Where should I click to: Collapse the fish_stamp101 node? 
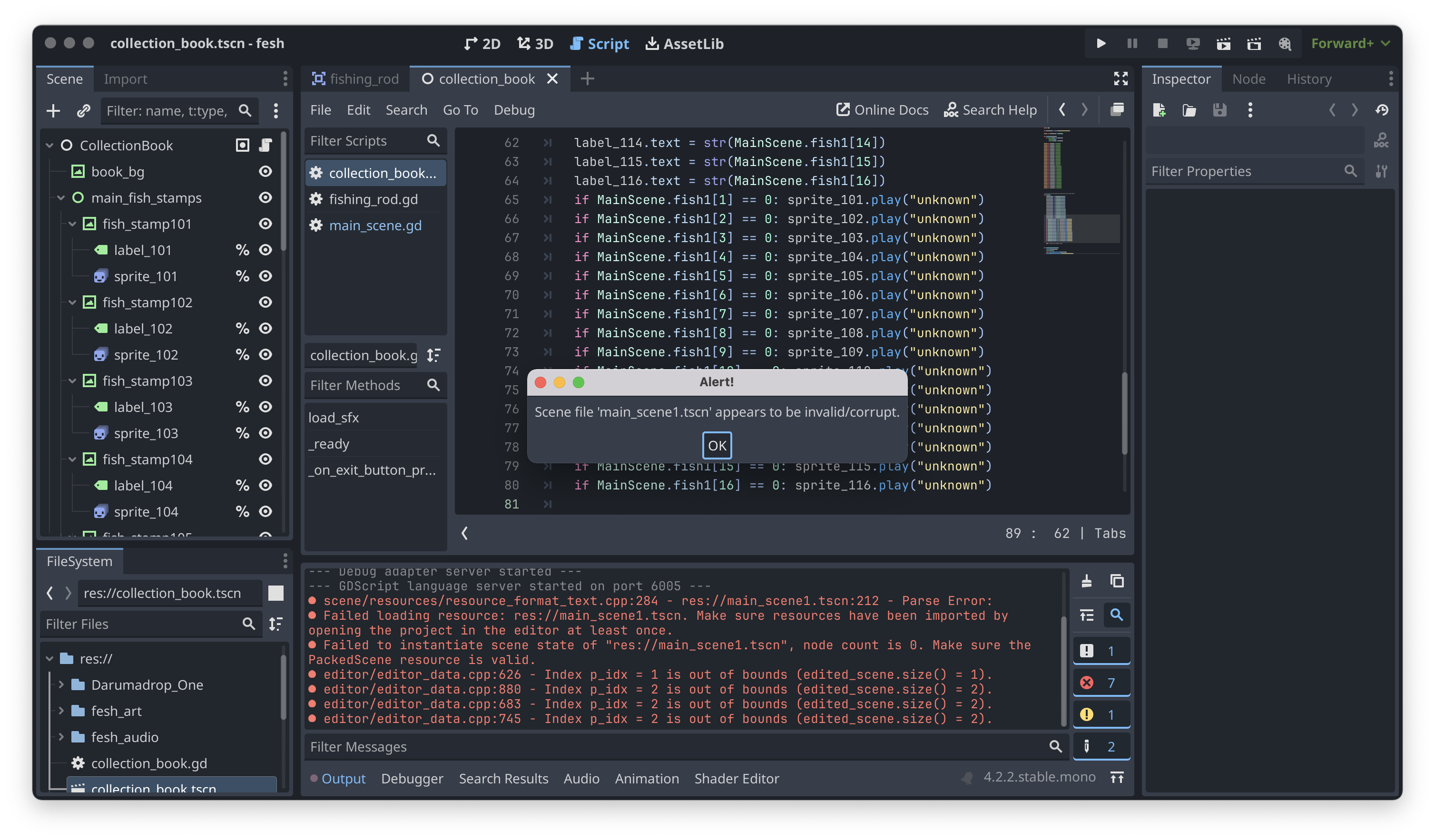pos(72,224)
